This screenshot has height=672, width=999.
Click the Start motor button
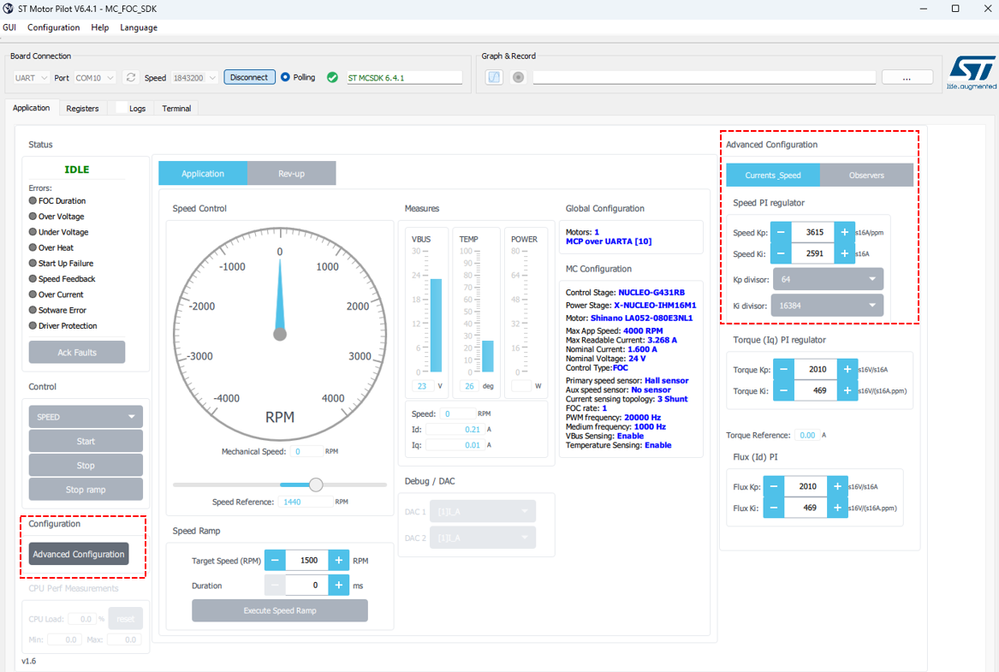pos(85,441)
